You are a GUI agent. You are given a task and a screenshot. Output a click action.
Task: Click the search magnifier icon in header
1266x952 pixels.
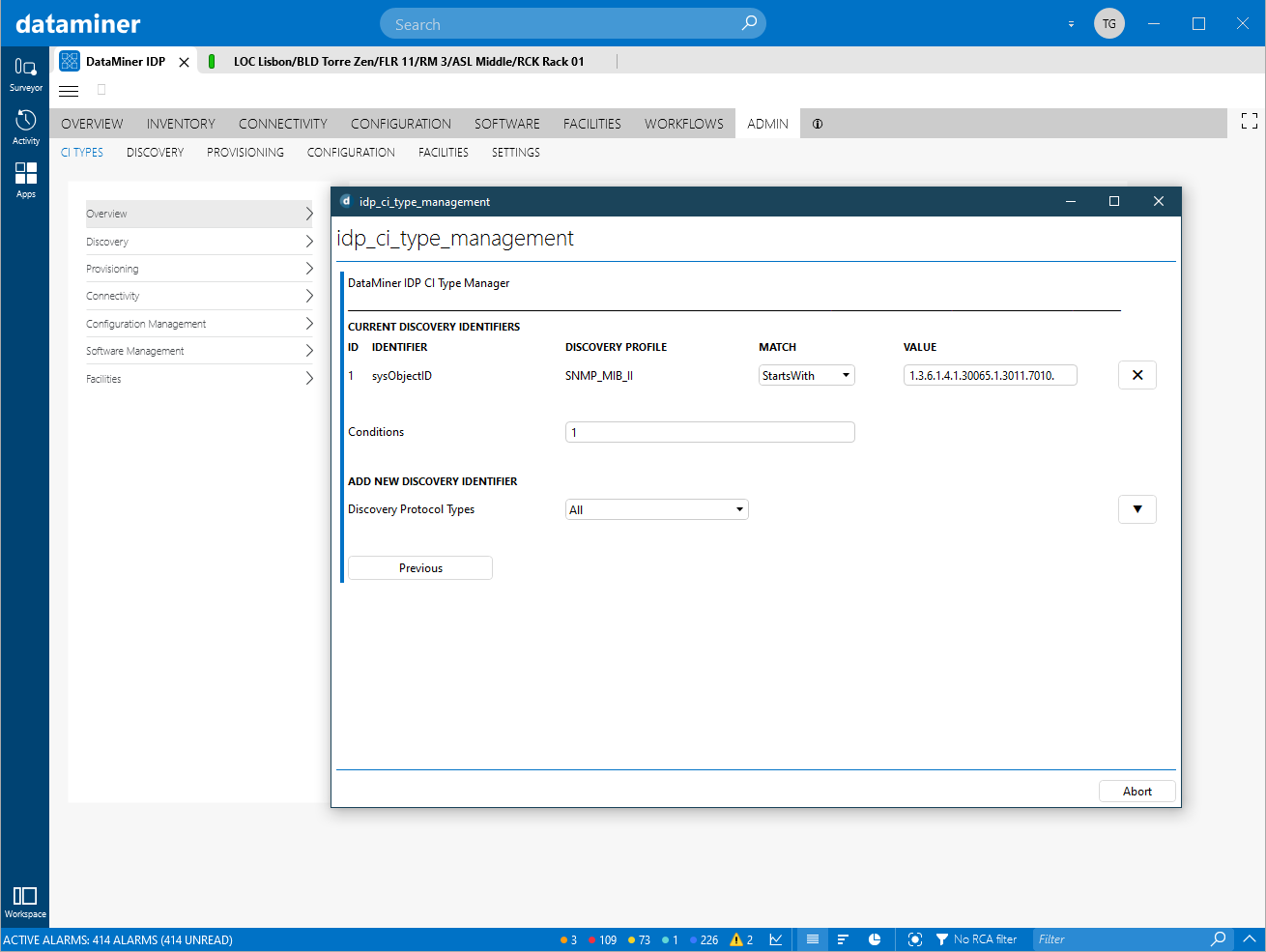point(749,23)
